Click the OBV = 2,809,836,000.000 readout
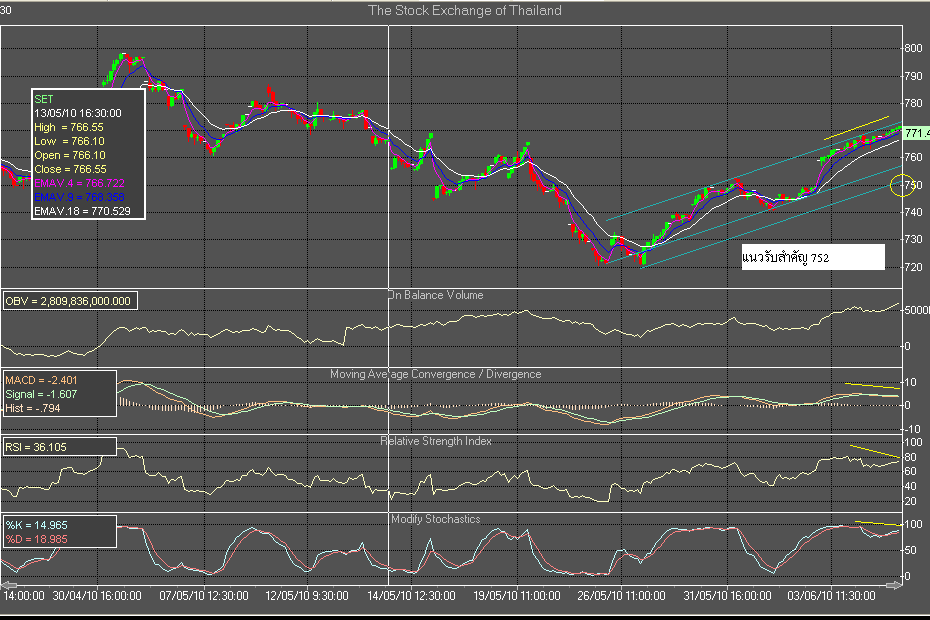Viewport: 930px width, 620px height. coord(68,301)
